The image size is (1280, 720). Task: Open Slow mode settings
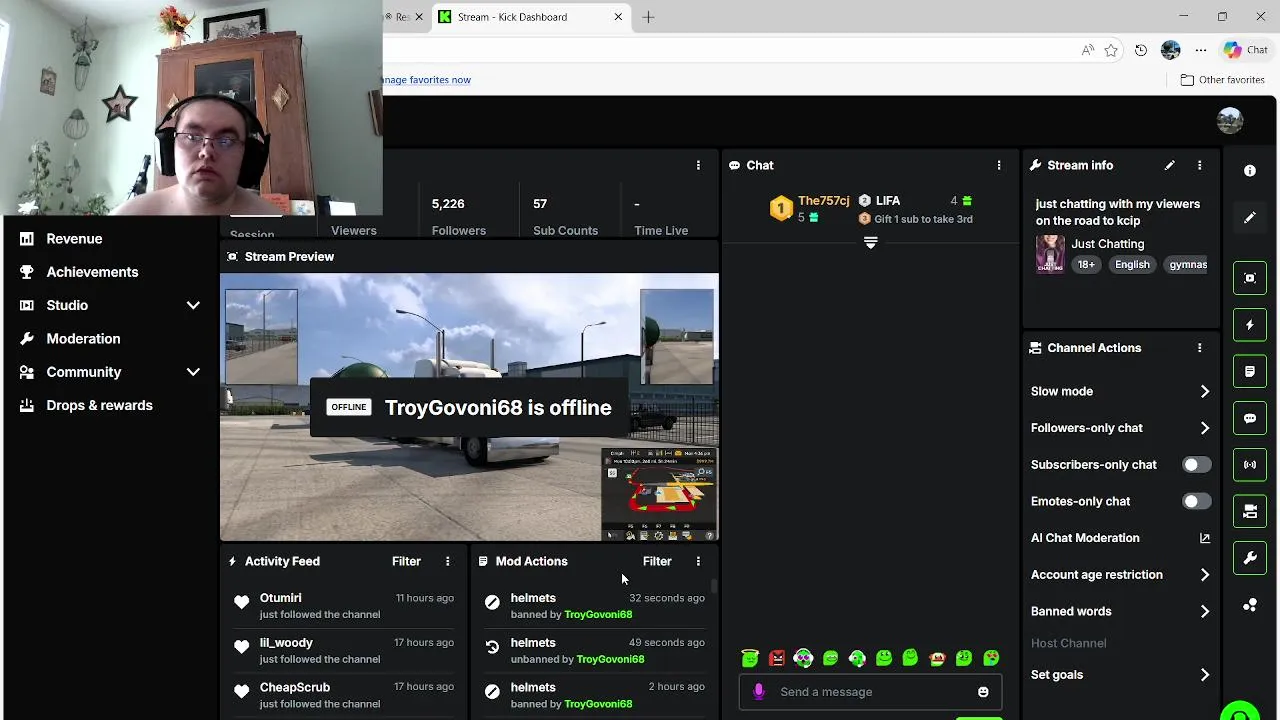1120,392
